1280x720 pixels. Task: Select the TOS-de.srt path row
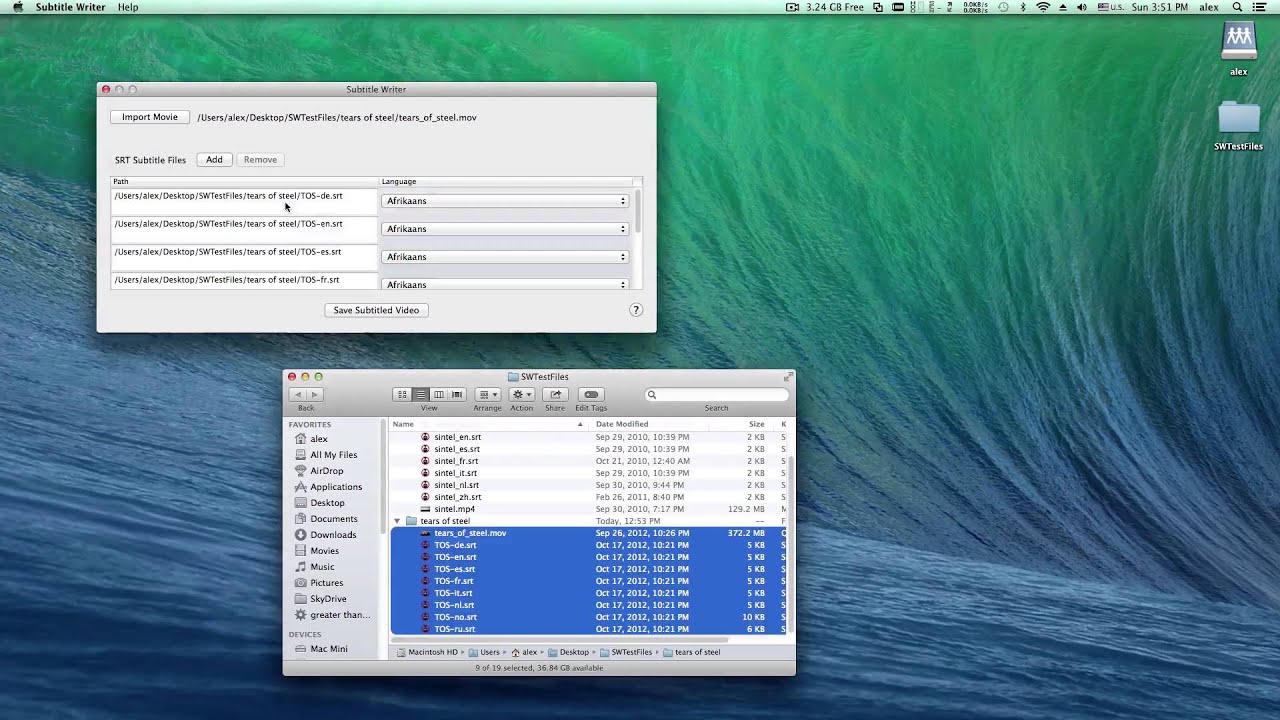click(244, 201)
